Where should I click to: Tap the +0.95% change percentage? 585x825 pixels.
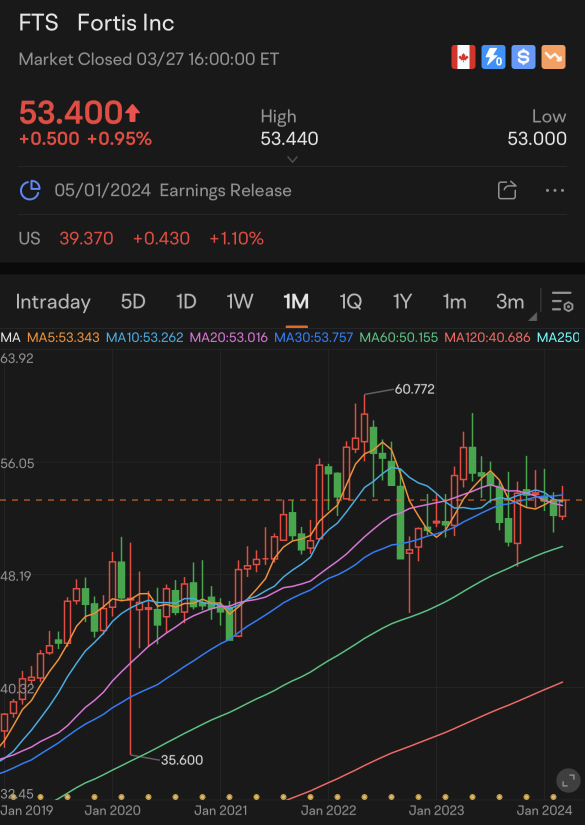(119, 139)
